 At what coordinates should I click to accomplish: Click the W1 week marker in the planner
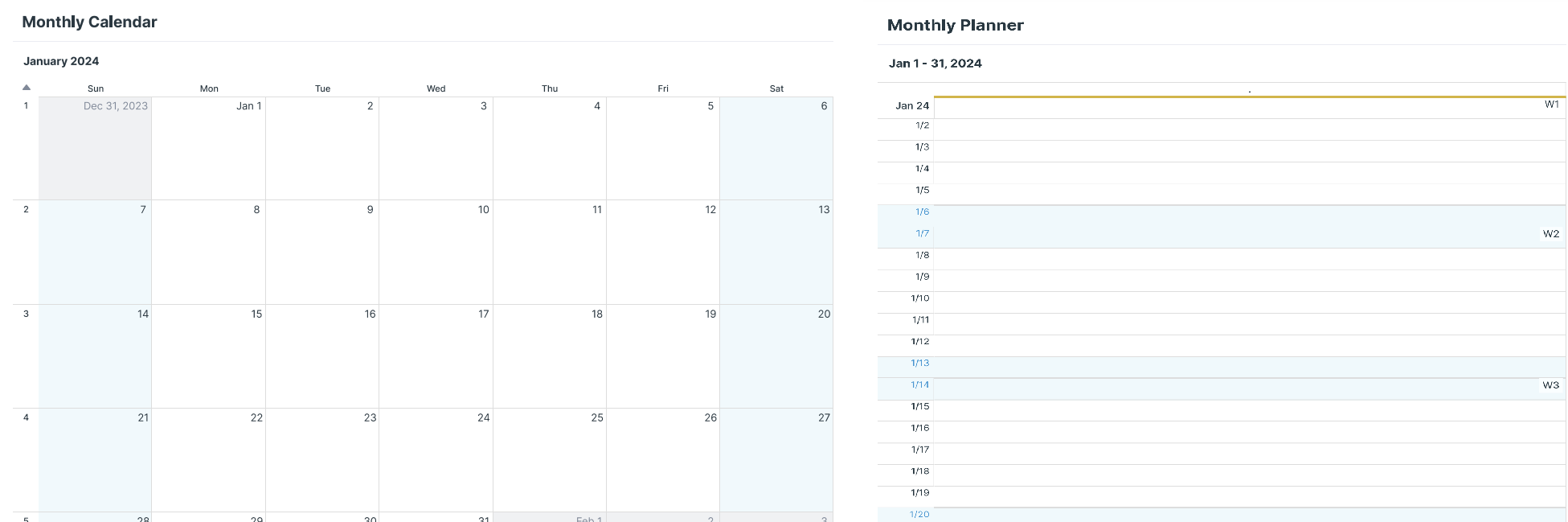pos(1551,103)
